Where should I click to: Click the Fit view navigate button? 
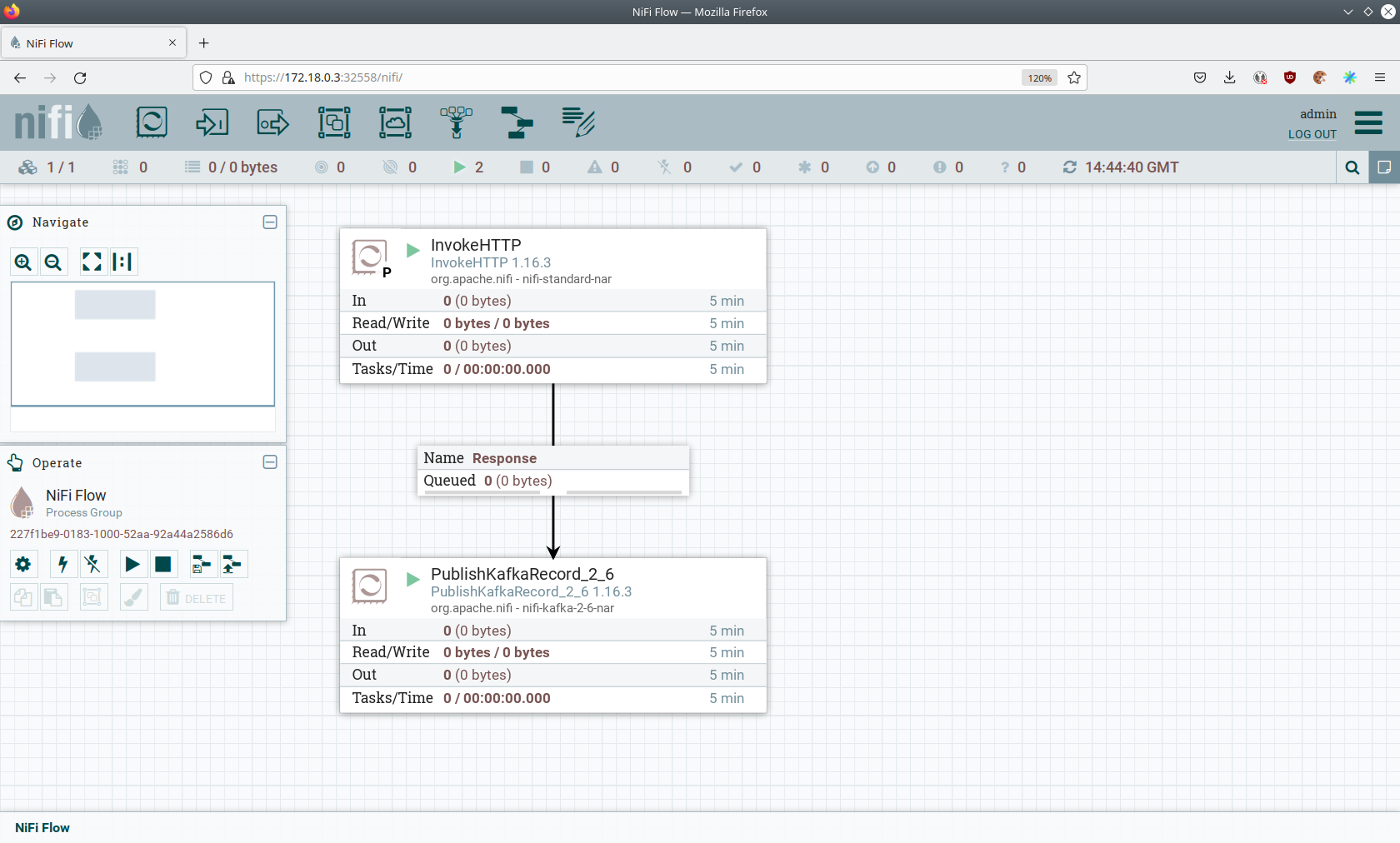92,262
